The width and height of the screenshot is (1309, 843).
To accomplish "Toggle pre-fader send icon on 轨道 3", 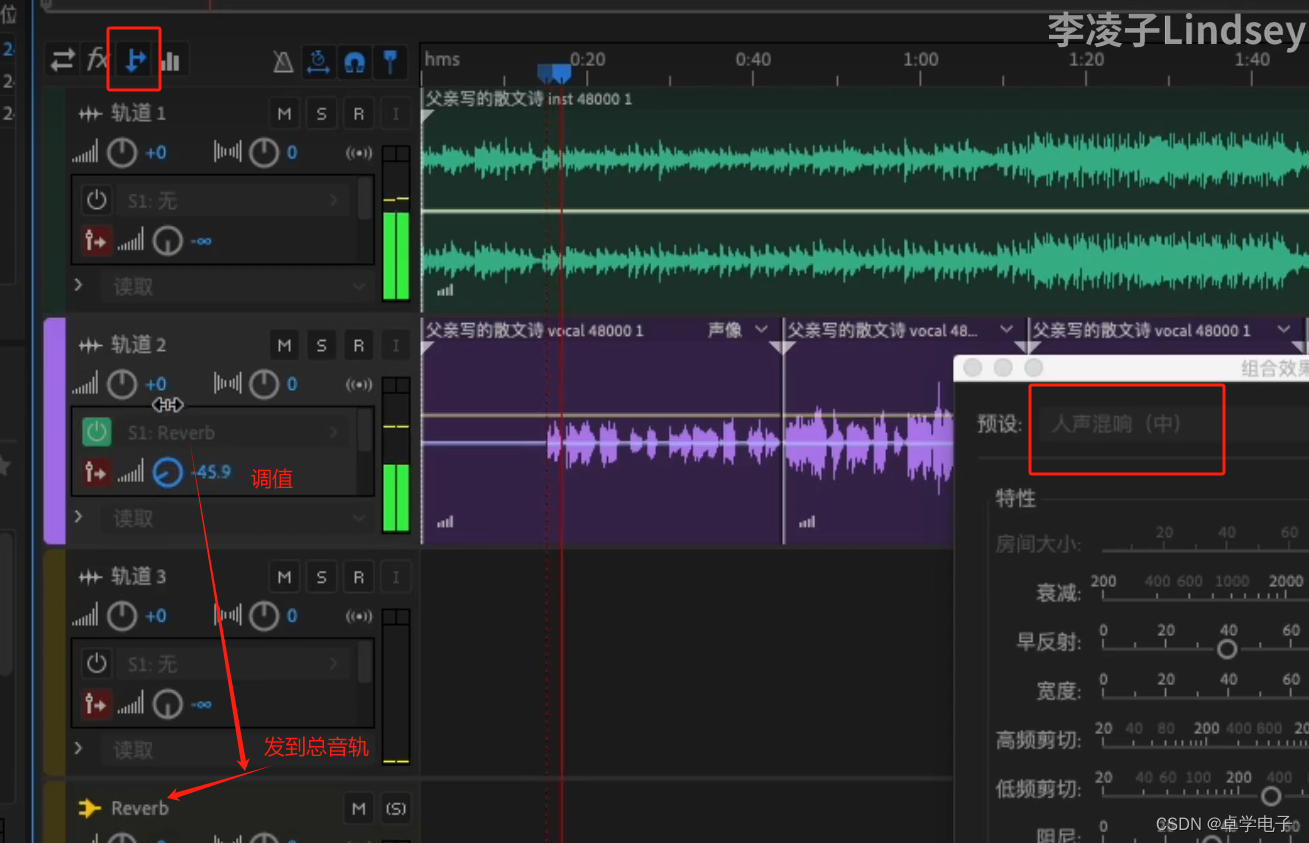I will (x=95, y=703).
